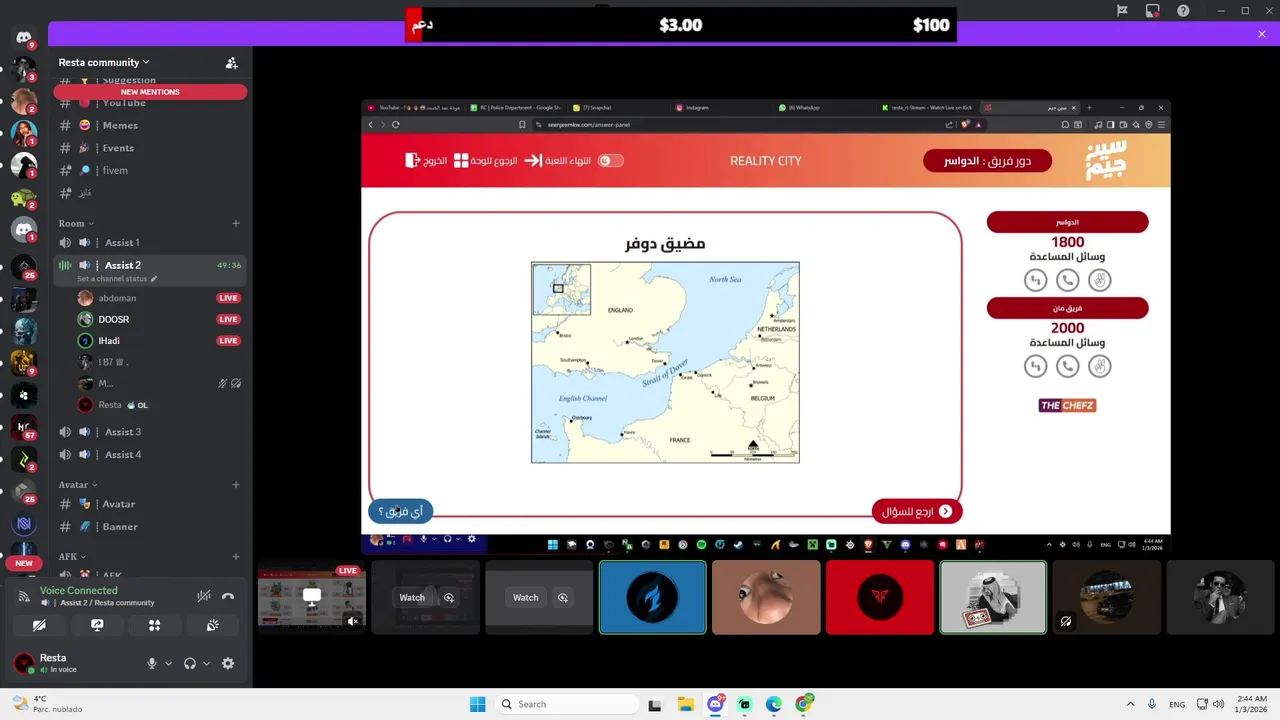The height and width of the screenshot is (720, 1280).
Task: Click the NEW MENTIONS banner
Action: click(x=150, y=92)
